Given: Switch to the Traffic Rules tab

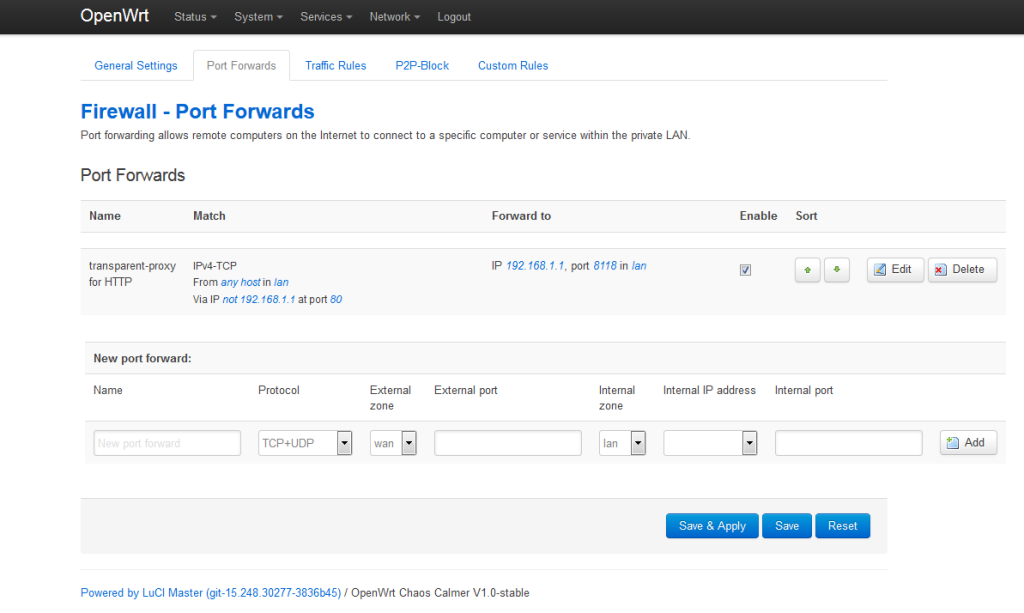Looking at the screenshot, I should tap(335, 65).
